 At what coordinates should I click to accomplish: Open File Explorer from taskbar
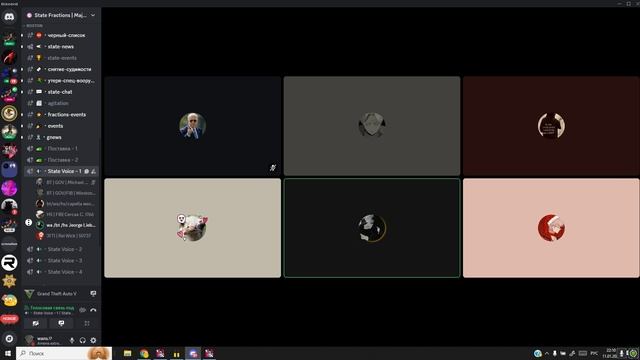[x=127, y=353]
